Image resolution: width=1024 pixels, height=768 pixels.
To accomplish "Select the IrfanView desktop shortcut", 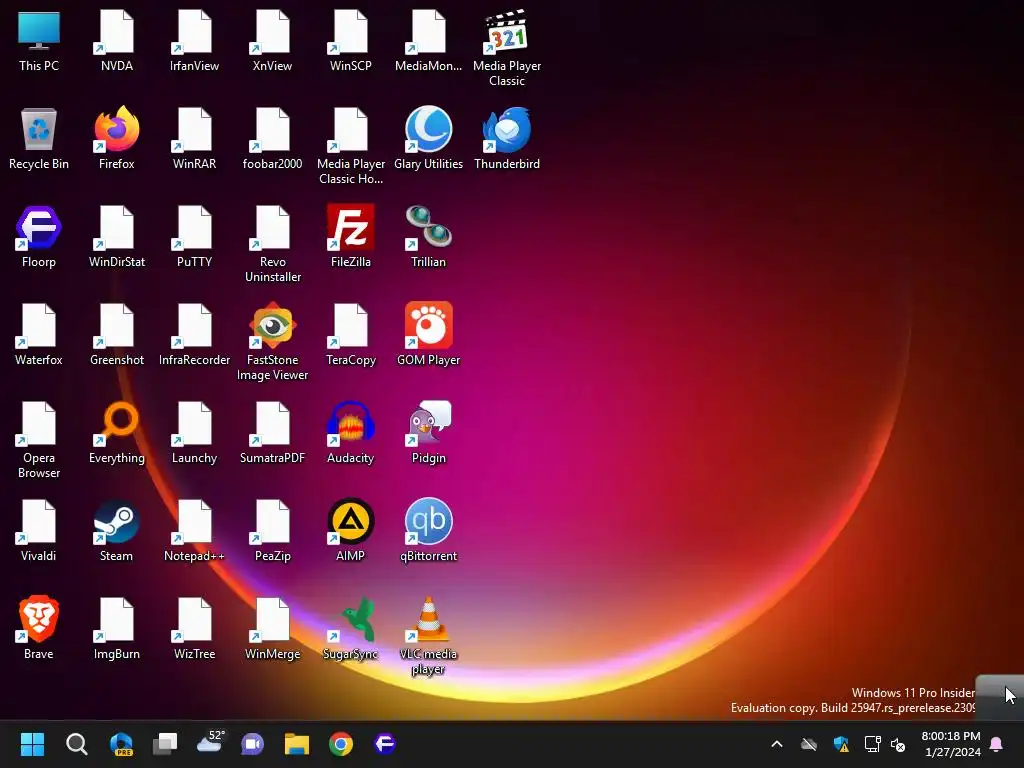I will 194,41.
